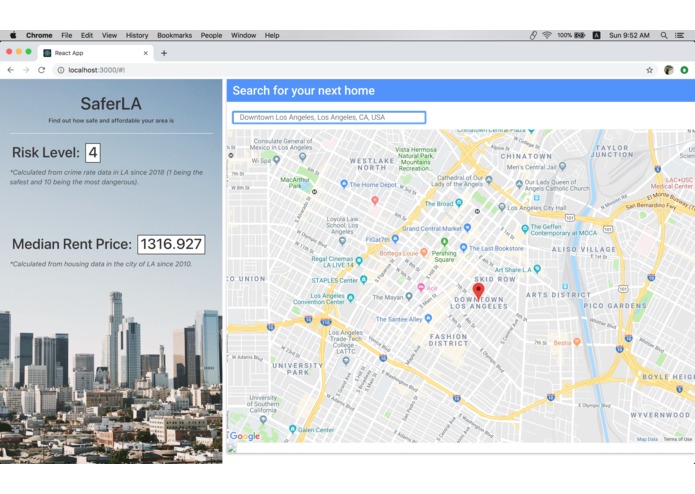Click the Google logo on map

click(x=245, y=436)
